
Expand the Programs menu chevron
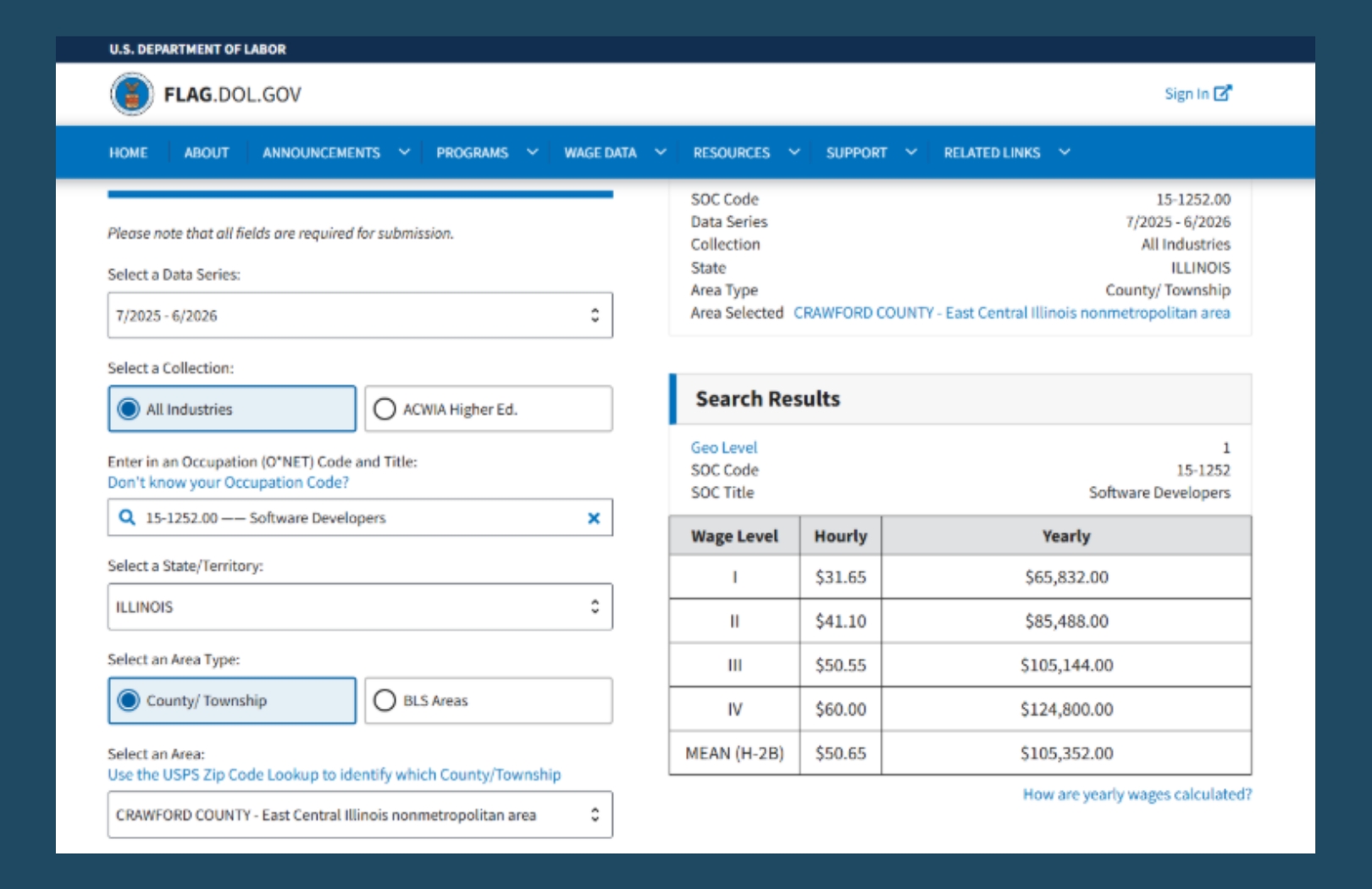tap(533, 152)
